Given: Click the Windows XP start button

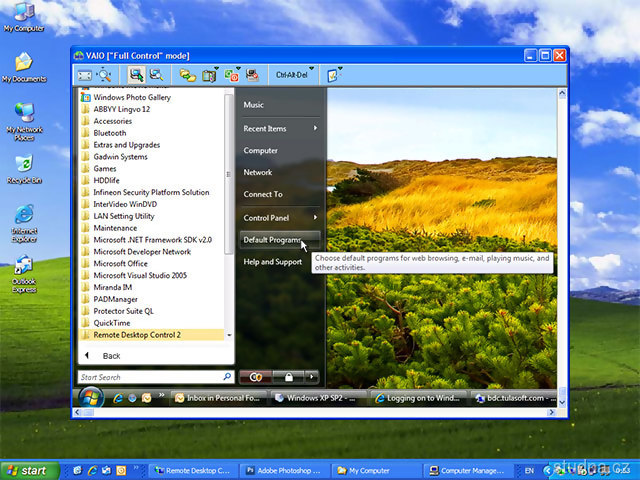Looking at the screenshot, I should pyautogui.click(x=28, y=469).
